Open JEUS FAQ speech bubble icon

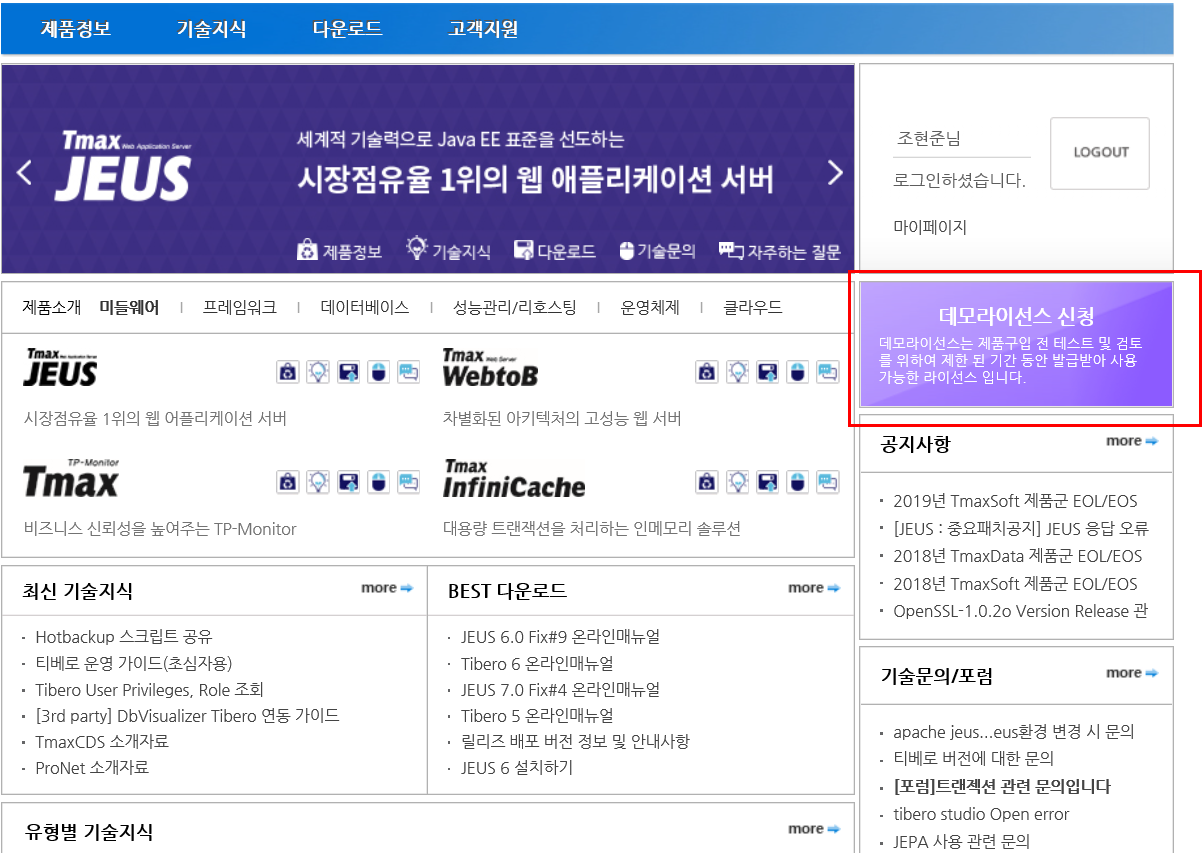click(408, 372)
